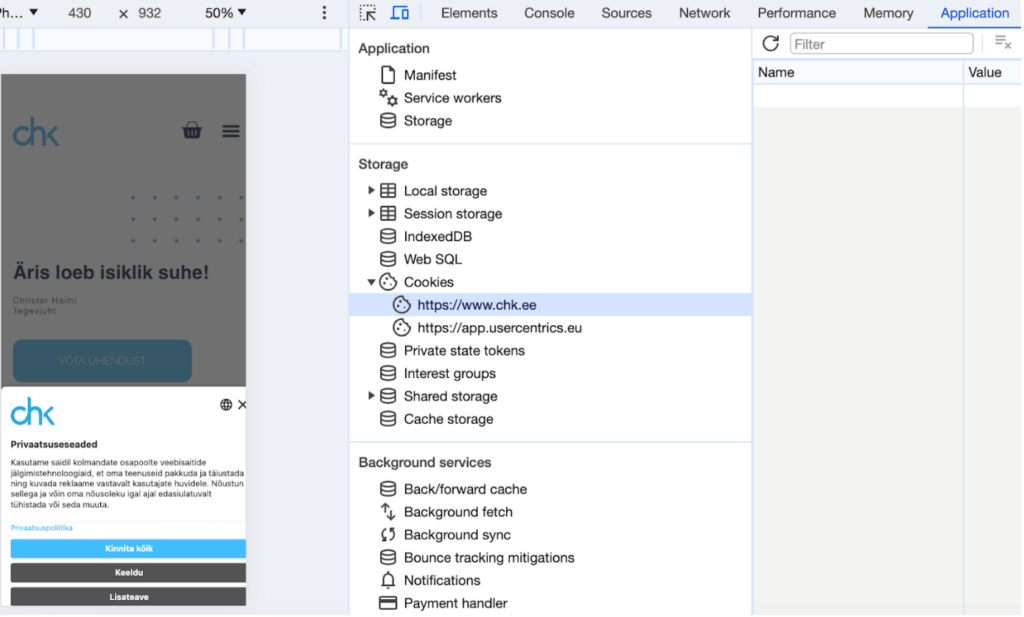Image resolution: width=1024 pixels, height=617 pixels.
Task: Click the Lisateave button
Action: coord(129,597)
